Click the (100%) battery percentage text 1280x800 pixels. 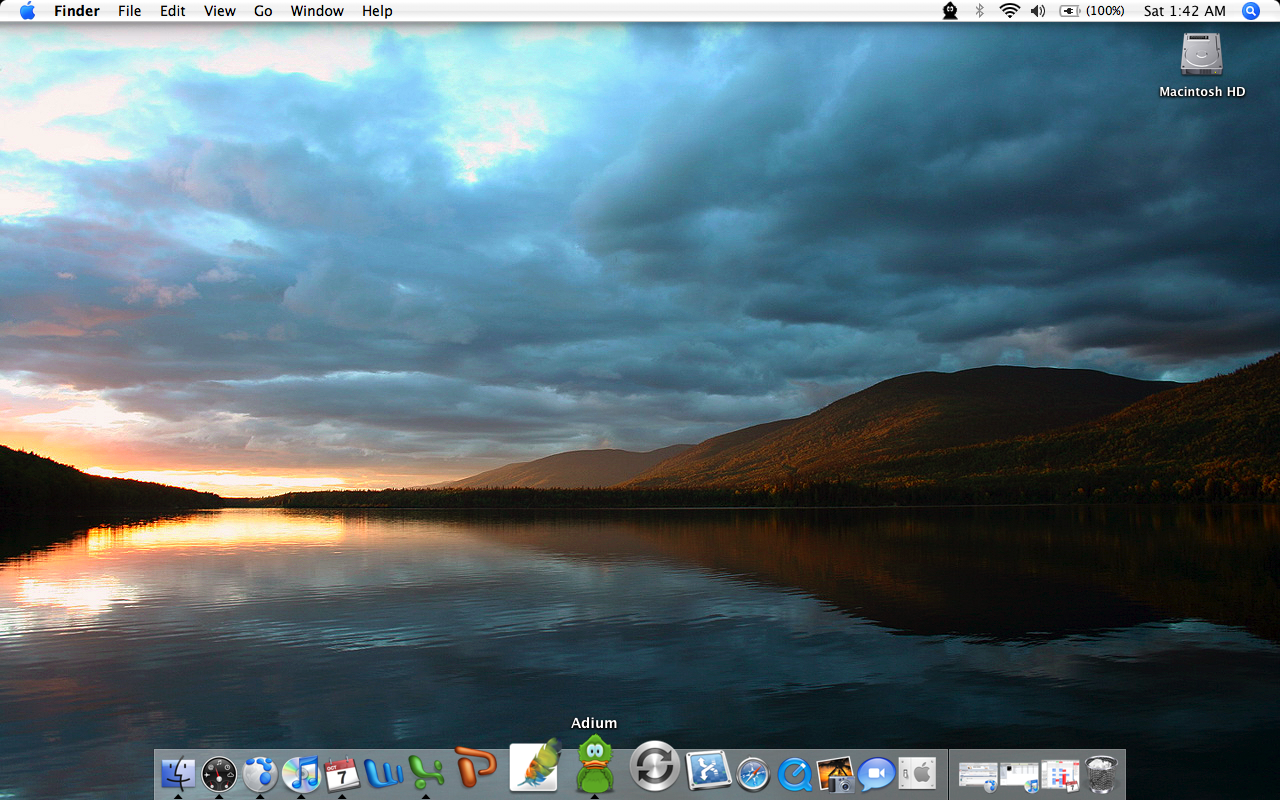point(1105,11)
